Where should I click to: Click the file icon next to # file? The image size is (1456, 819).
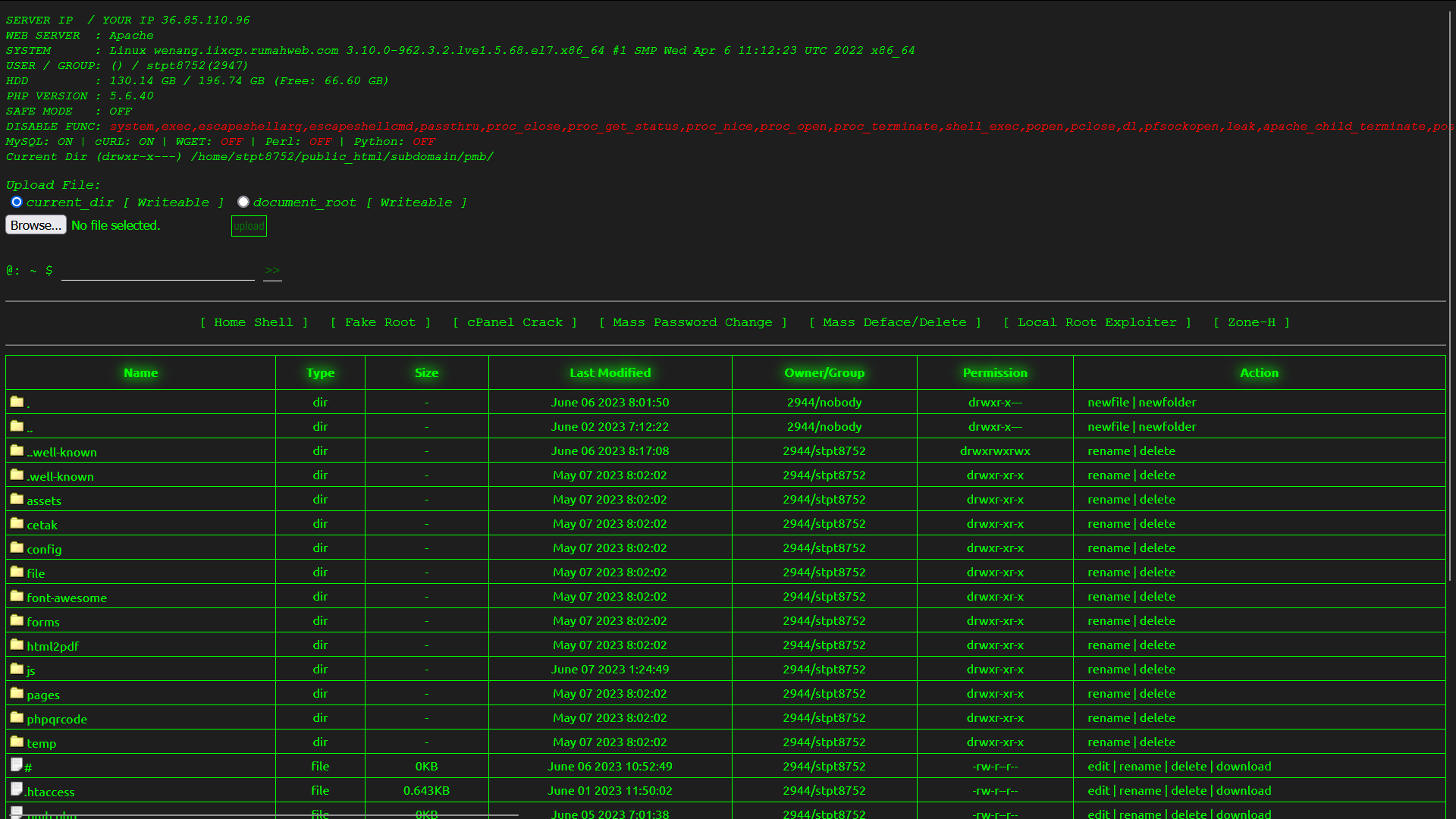pos(17,765)
